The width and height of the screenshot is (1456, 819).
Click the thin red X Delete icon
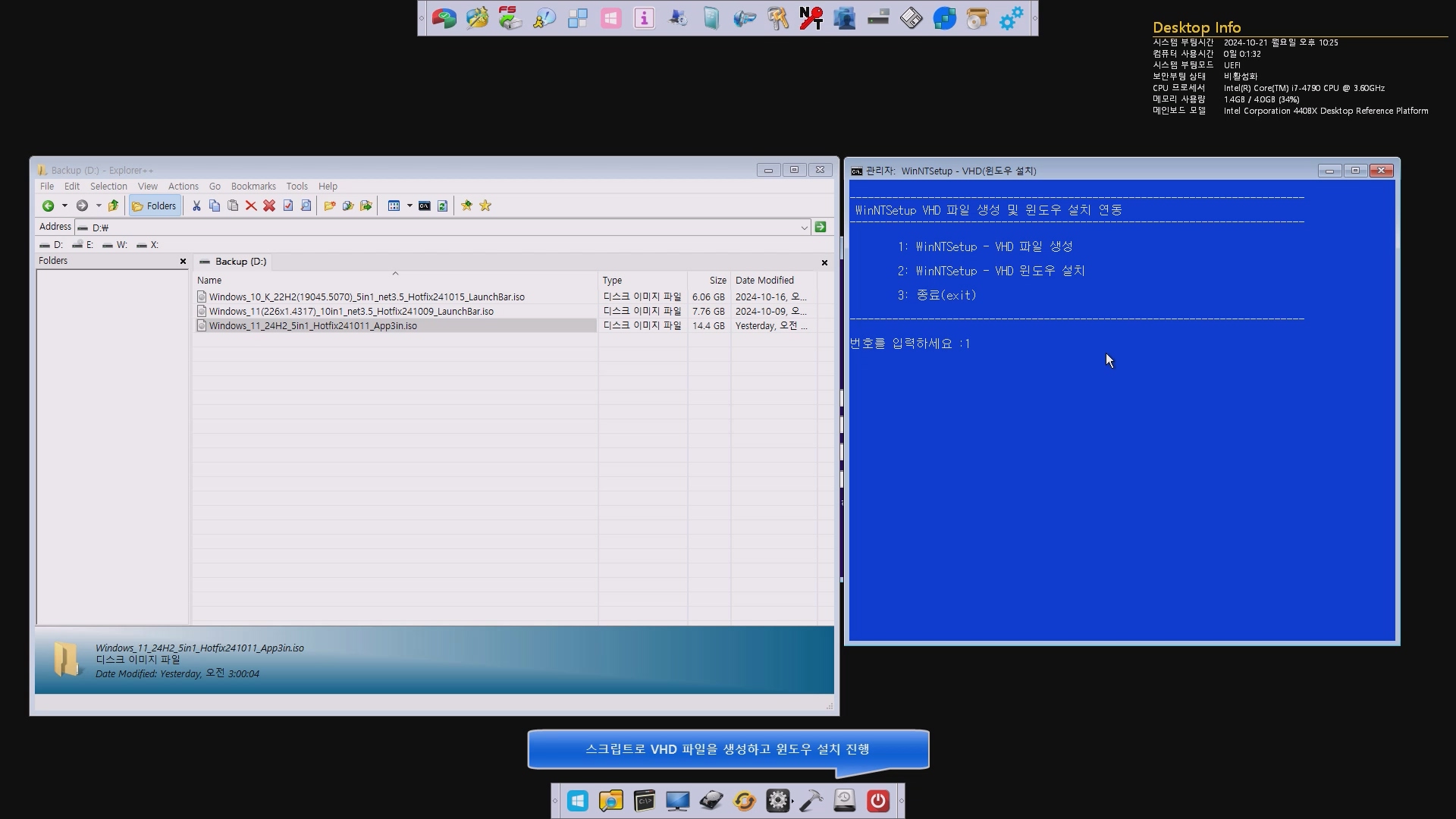pos(251,206)
